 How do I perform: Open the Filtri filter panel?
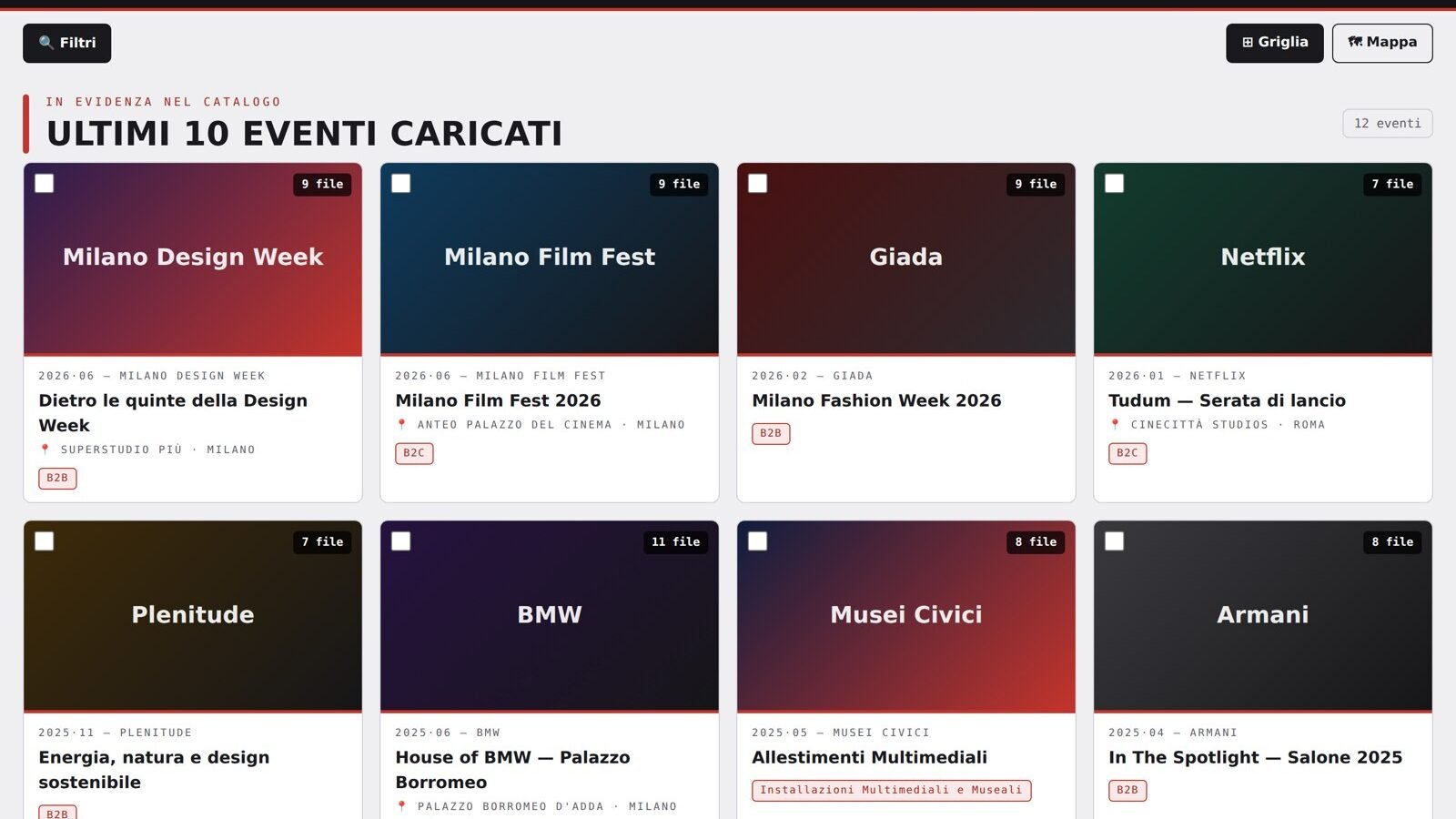66,43
